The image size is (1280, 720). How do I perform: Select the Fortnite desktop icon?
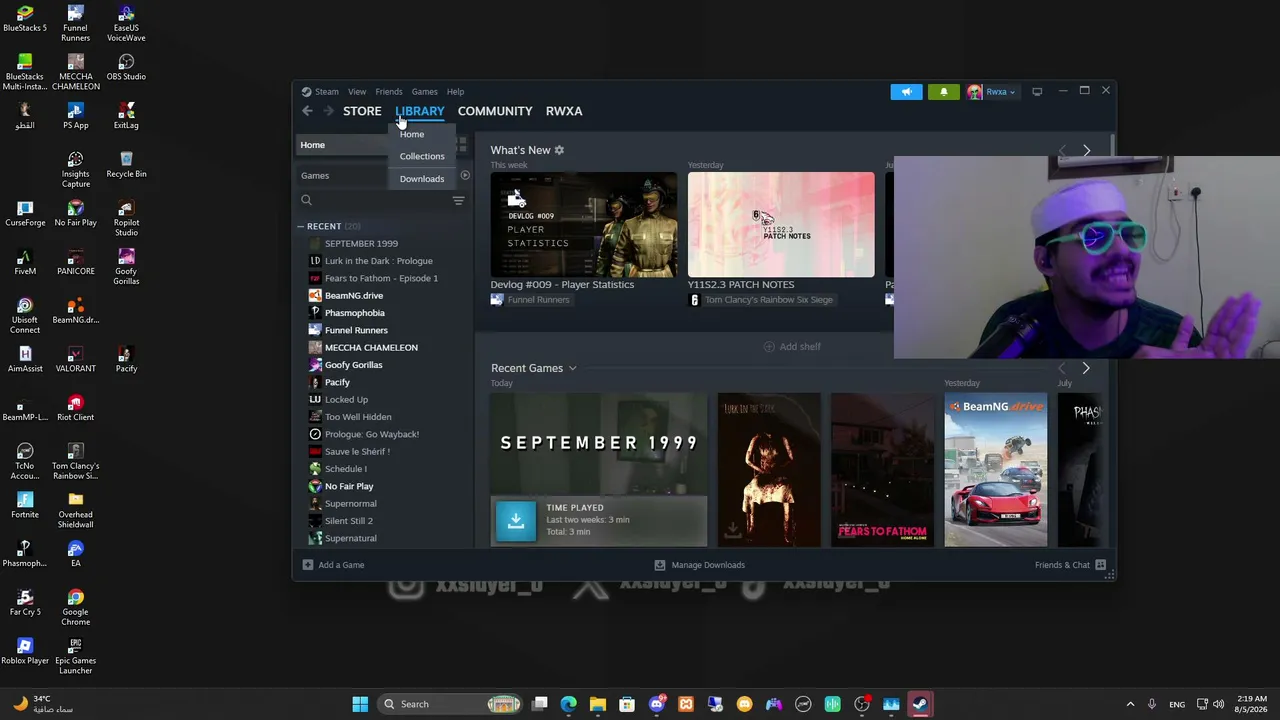25,505
